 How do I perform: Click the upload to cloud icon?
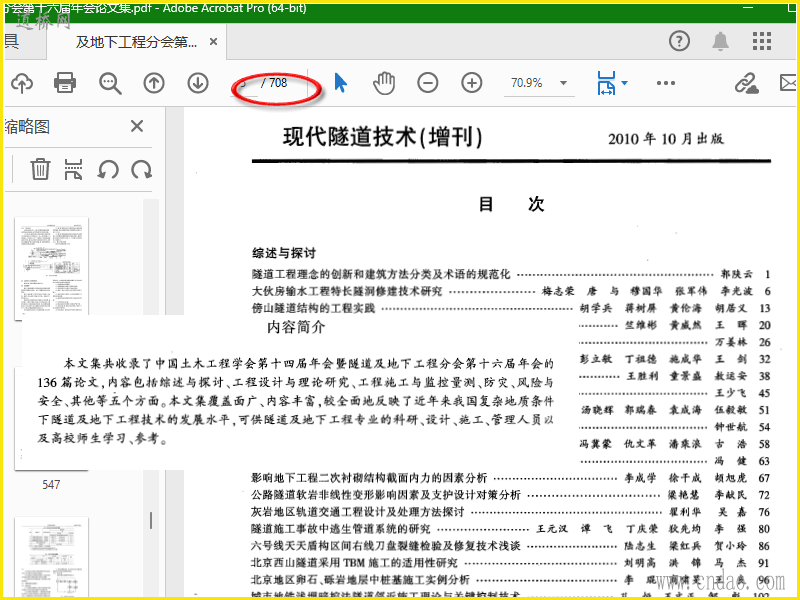(x=22, y=83)
